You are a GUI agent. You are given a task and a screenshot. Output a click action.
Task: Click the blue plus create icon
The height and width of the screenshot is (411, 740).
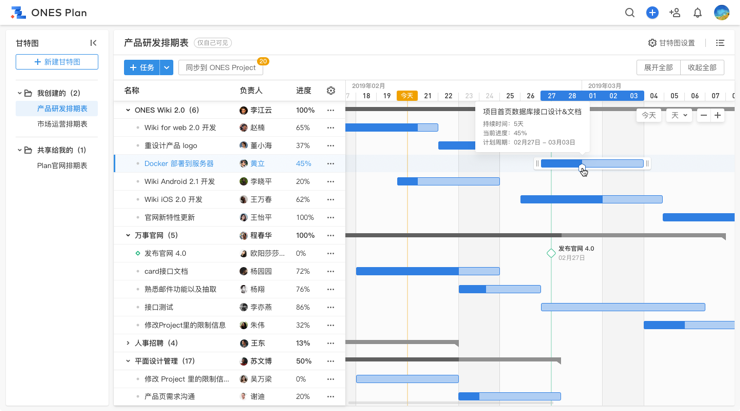coord(652,13)
